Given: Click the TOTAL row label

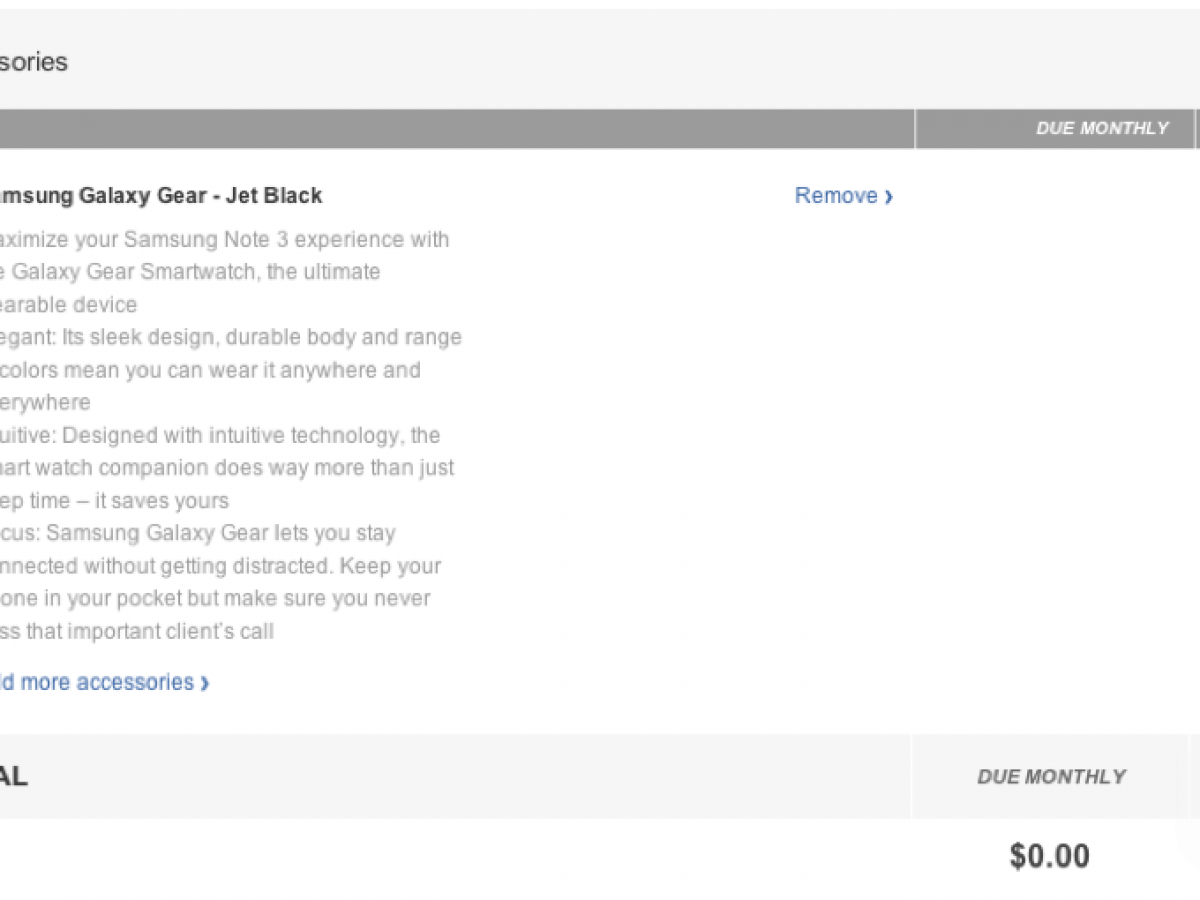Looking at the screenshot, I should 13,777.
